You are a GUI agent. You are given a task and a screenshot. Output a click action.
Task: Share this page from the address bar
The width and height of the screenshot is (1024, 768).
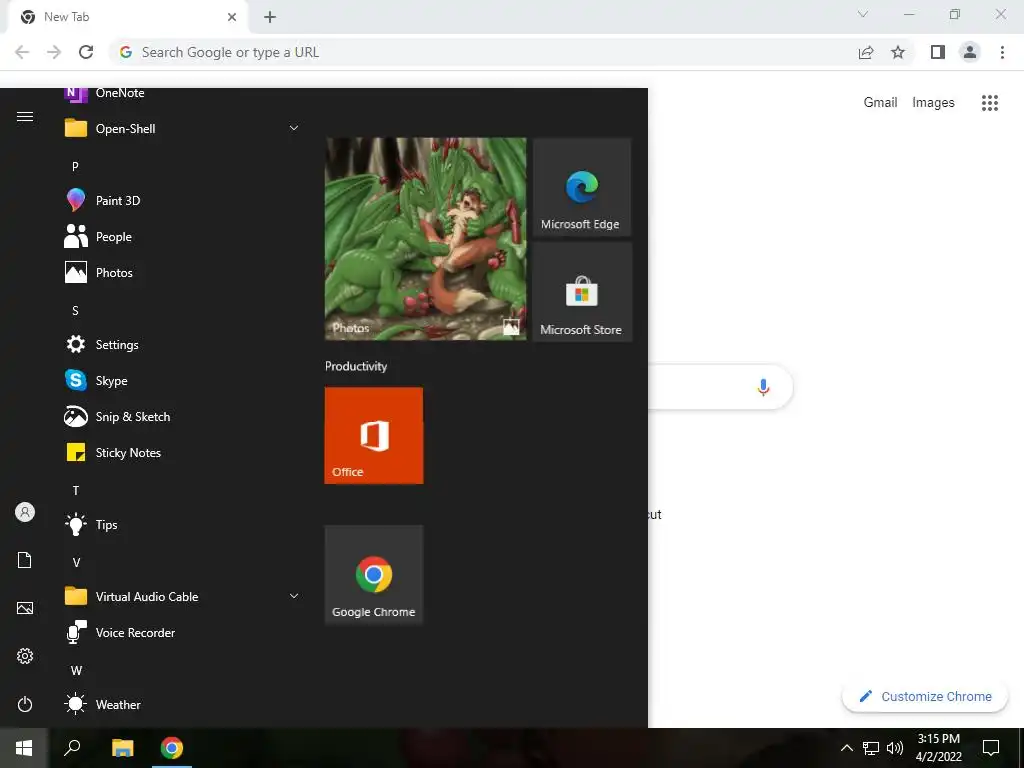pos(866,52)
